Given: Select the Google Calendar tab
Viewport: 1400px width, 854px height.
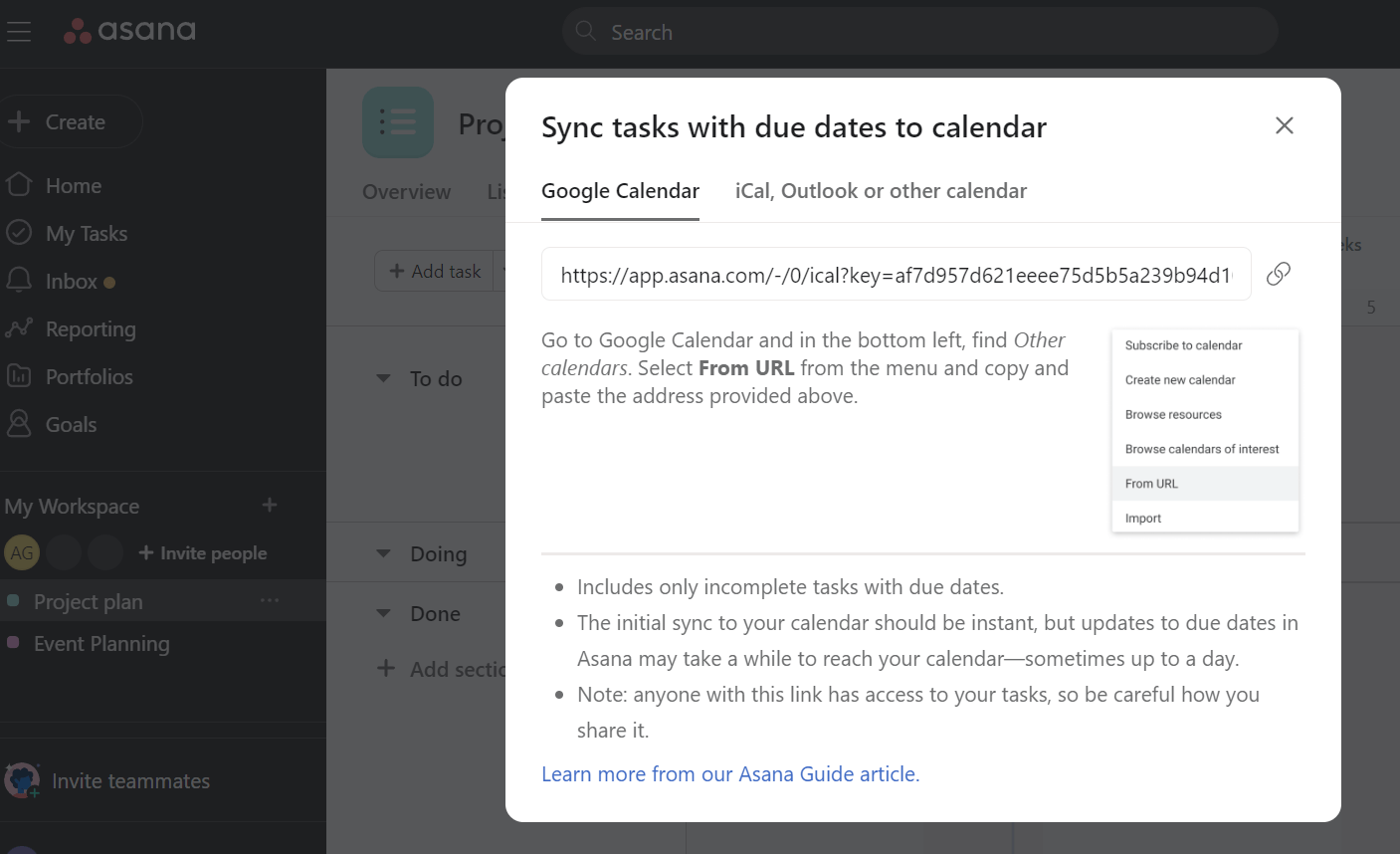Looking at the screenshot, I should coord(620,191).
